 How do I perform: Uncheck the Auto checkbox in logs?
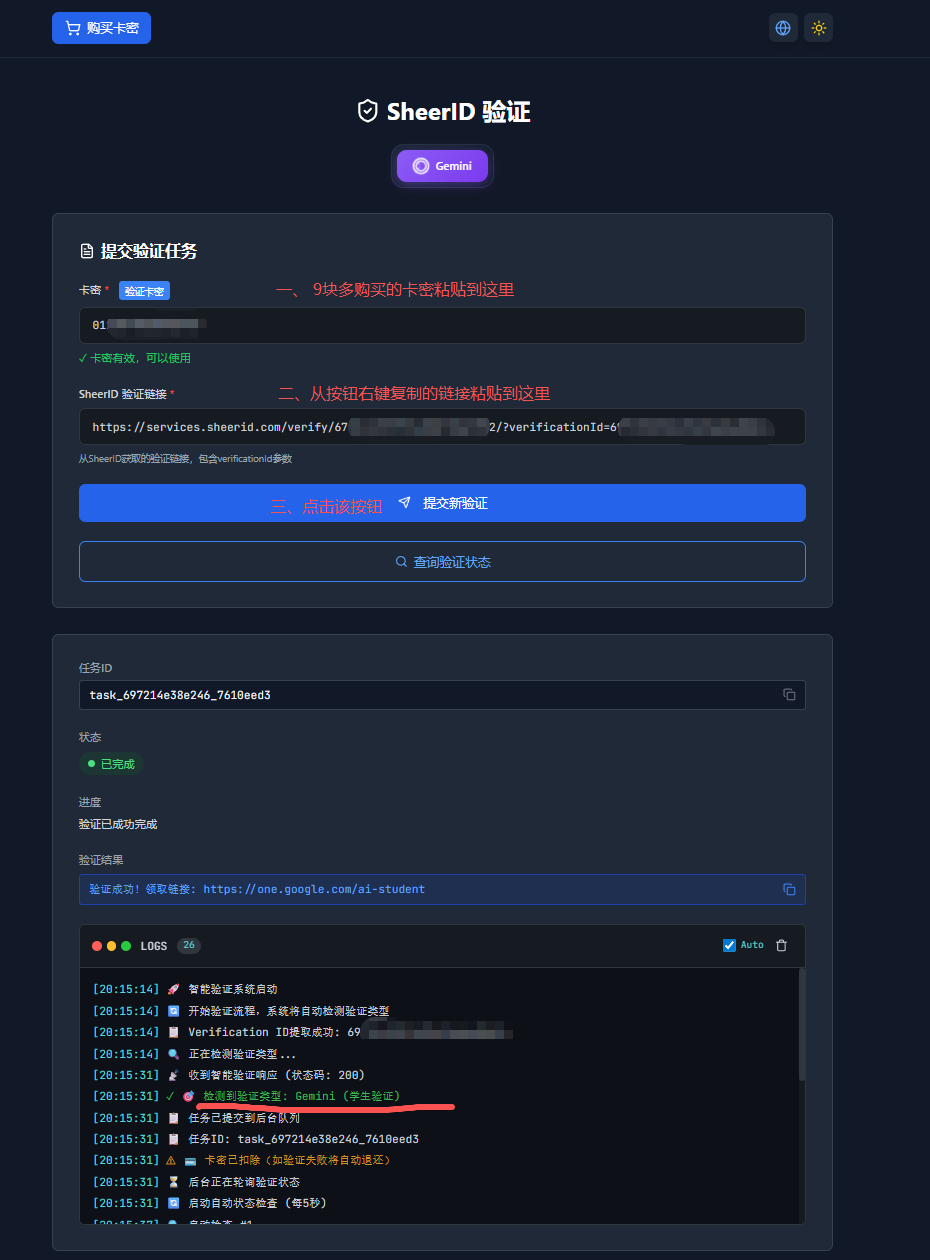[729, 945]
